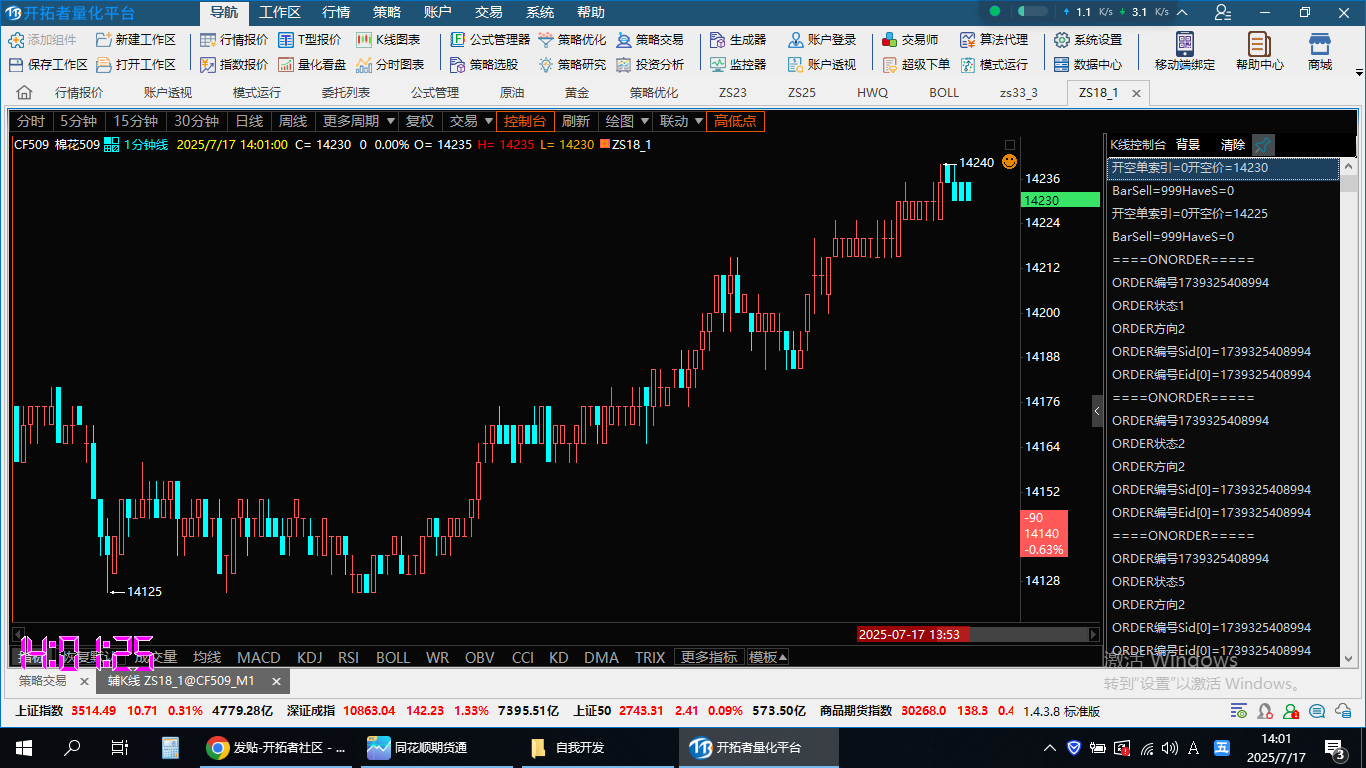Launch the 公式管理器 formula manager
This screenshot has width=1366, height=768.
[x=490, y=40]
